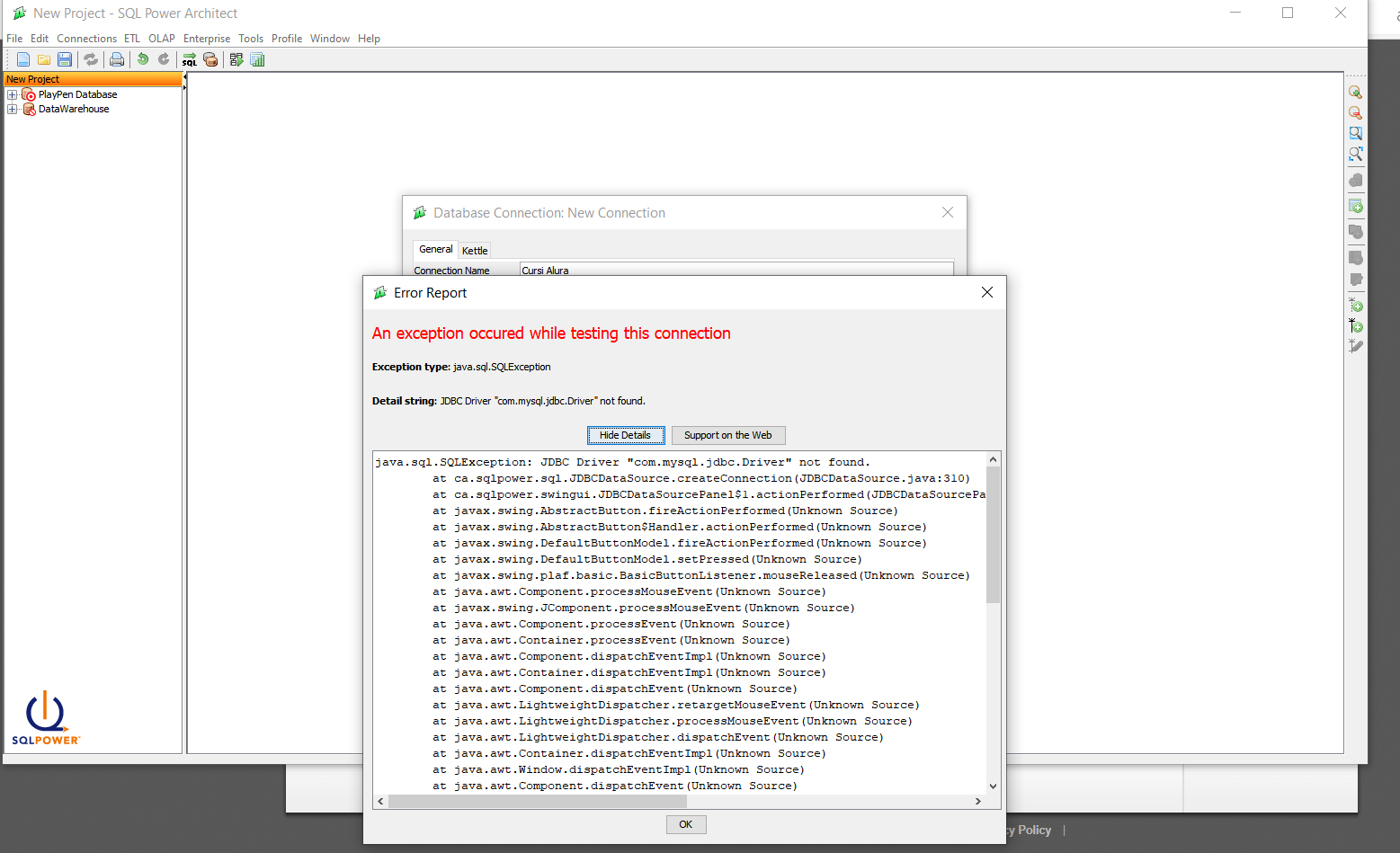Select the PlayPen Database tree item
This screenshot has height=853, width=1400.
tap(77, 94)
